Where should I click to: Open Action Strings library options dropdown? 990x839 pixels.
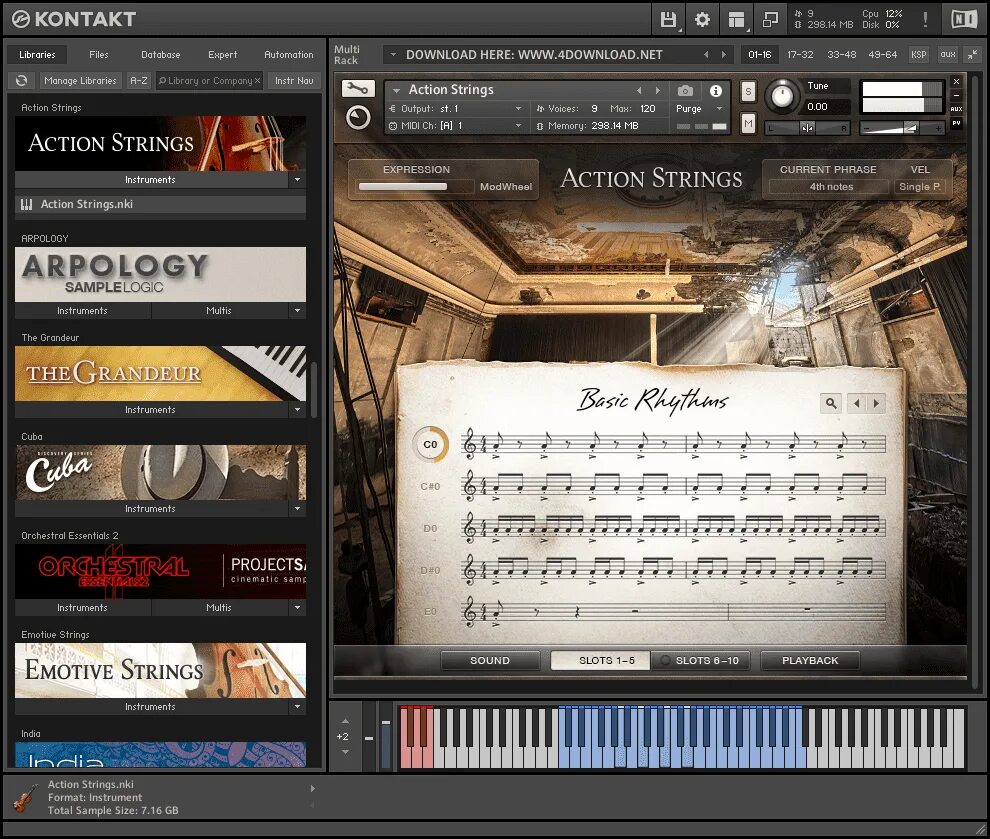(x=297, y=180)
